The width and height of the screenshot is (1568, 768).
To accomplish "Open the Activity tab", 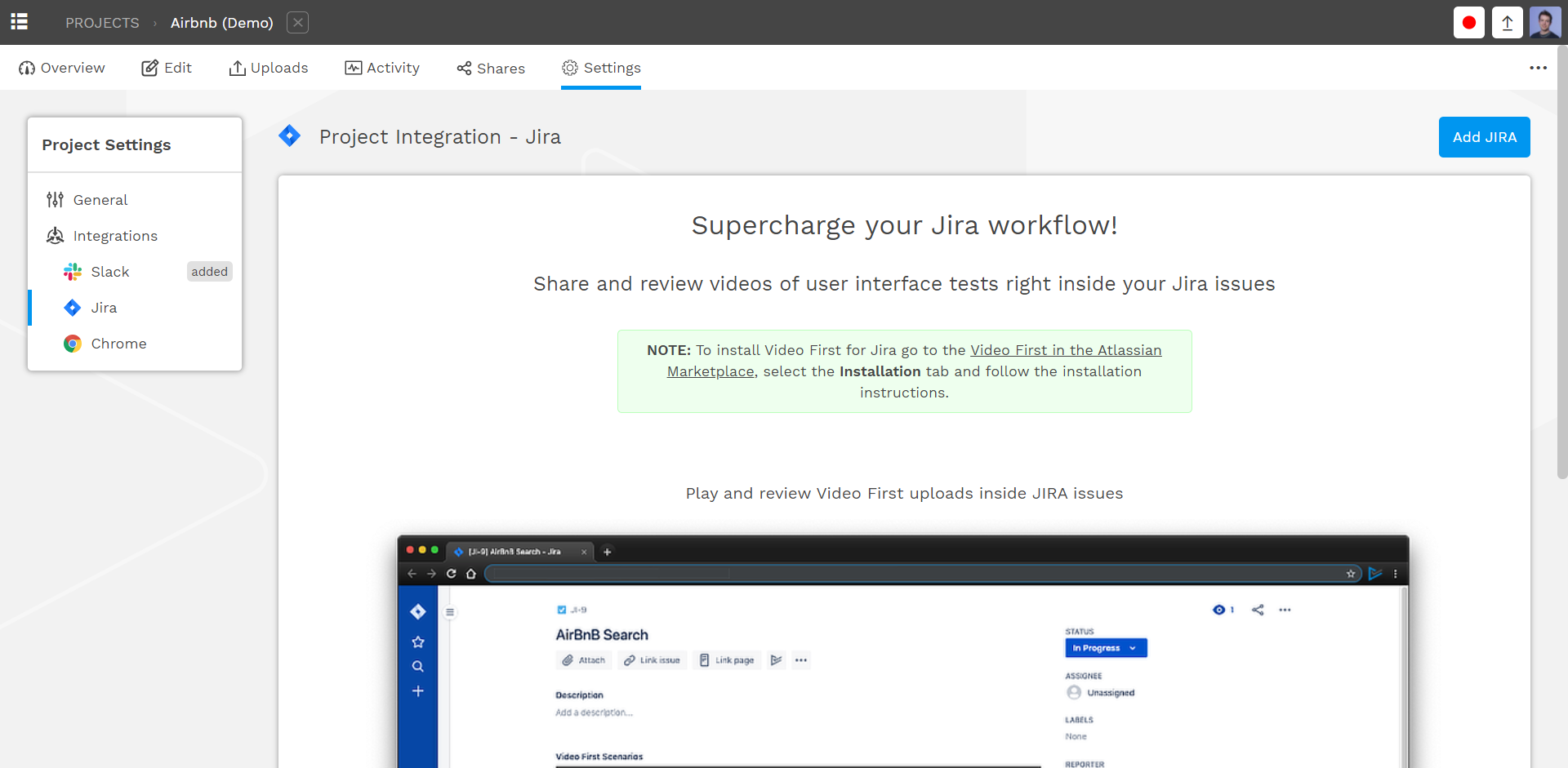I will (x=382, y=68).
